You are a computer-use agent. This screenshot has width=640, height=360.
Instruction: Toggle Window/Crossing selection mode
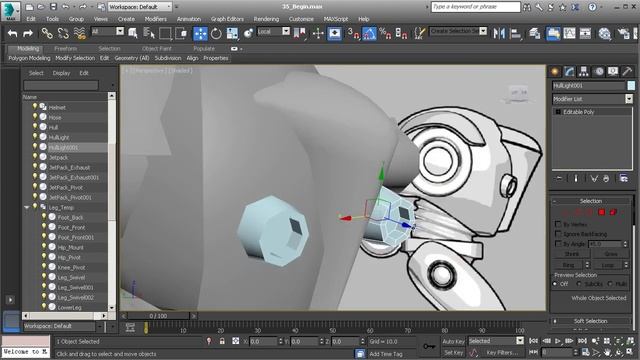tap(181, 33)
